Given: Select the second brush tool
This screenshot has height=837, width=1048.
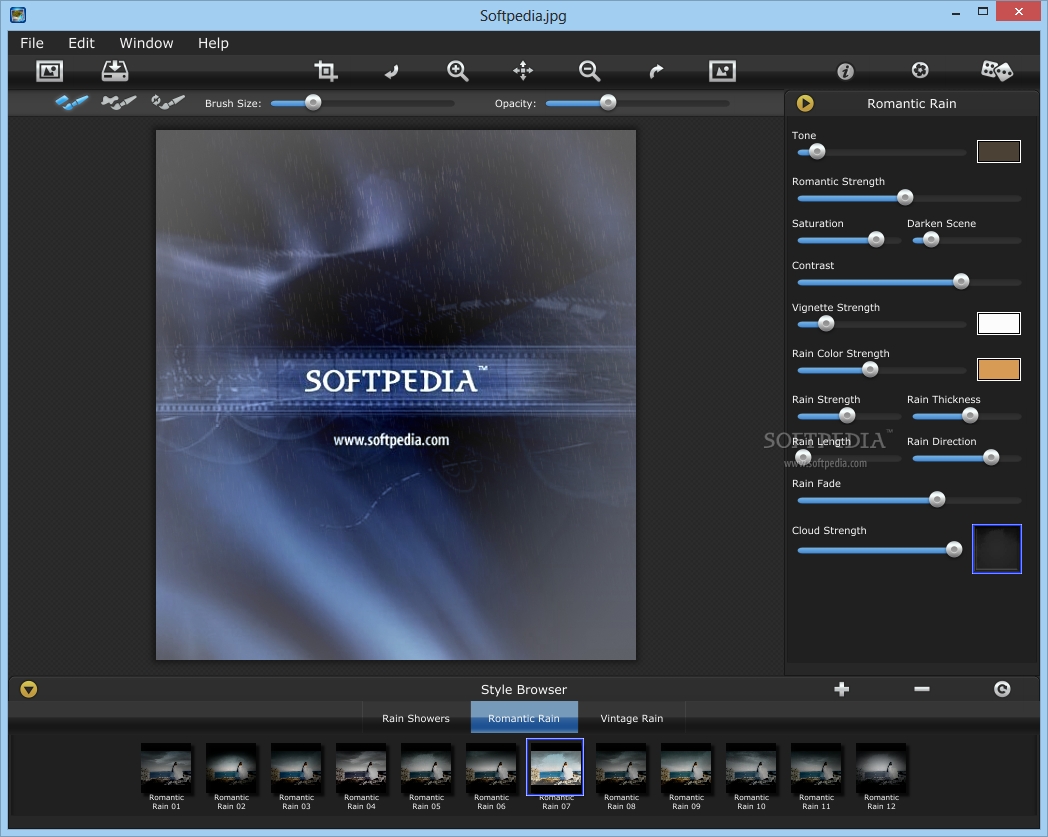Looking at the screenshot, I should [118, 102].
